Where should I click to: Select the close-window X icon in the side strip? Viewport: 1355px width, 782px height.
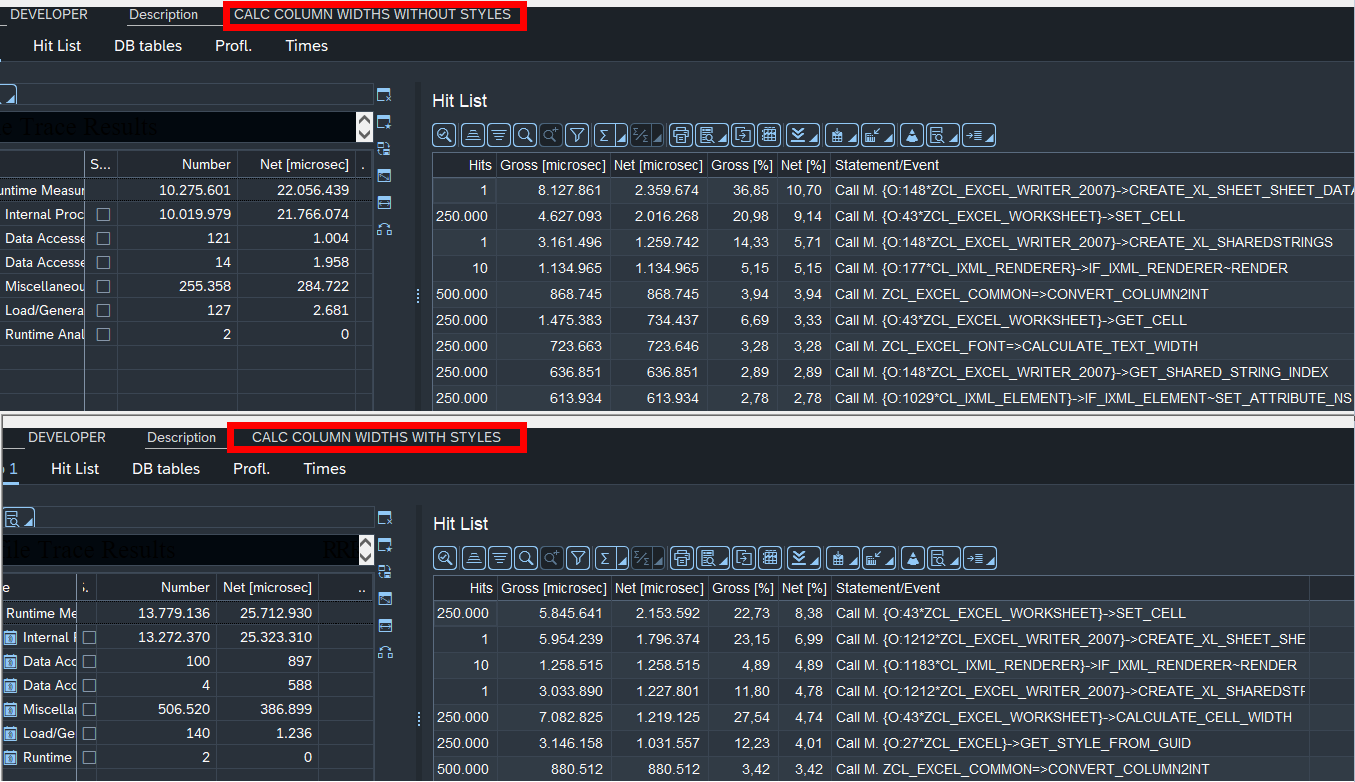[384, 94]
